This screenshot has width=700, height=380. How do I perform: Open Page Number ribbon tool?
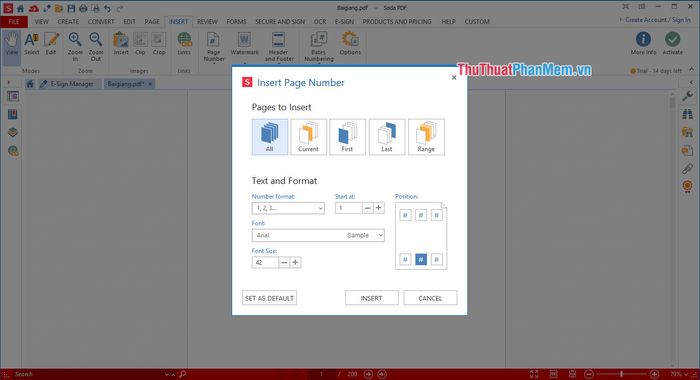214,47
